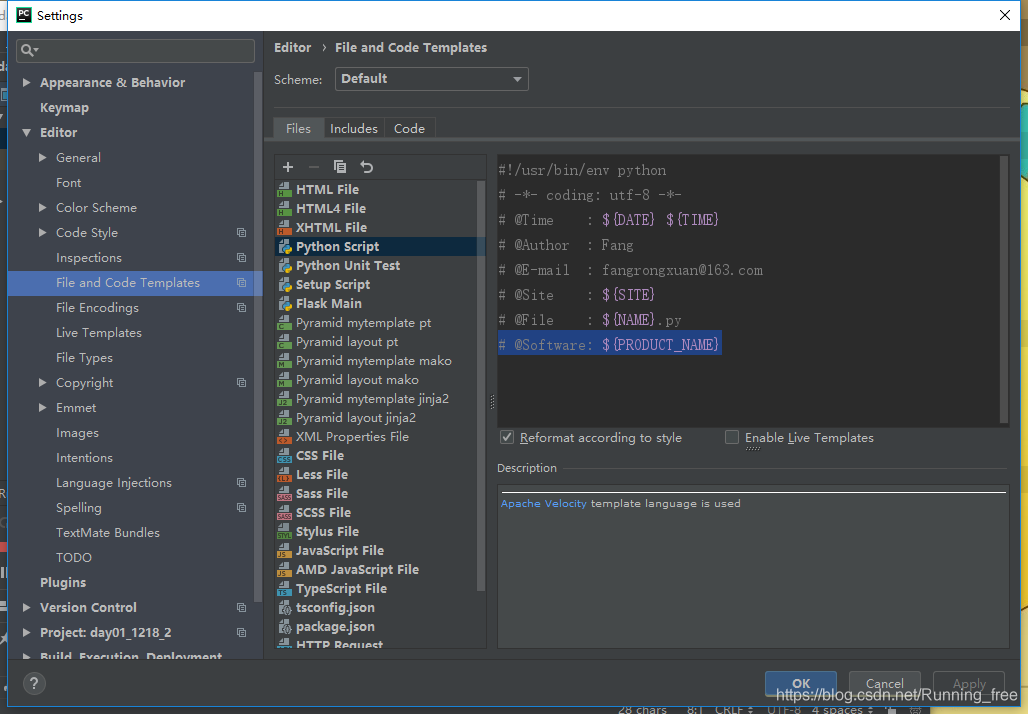Open TextMate Bundles settings page
Viewport: 1028px width, 714px height.
[108, 532]
